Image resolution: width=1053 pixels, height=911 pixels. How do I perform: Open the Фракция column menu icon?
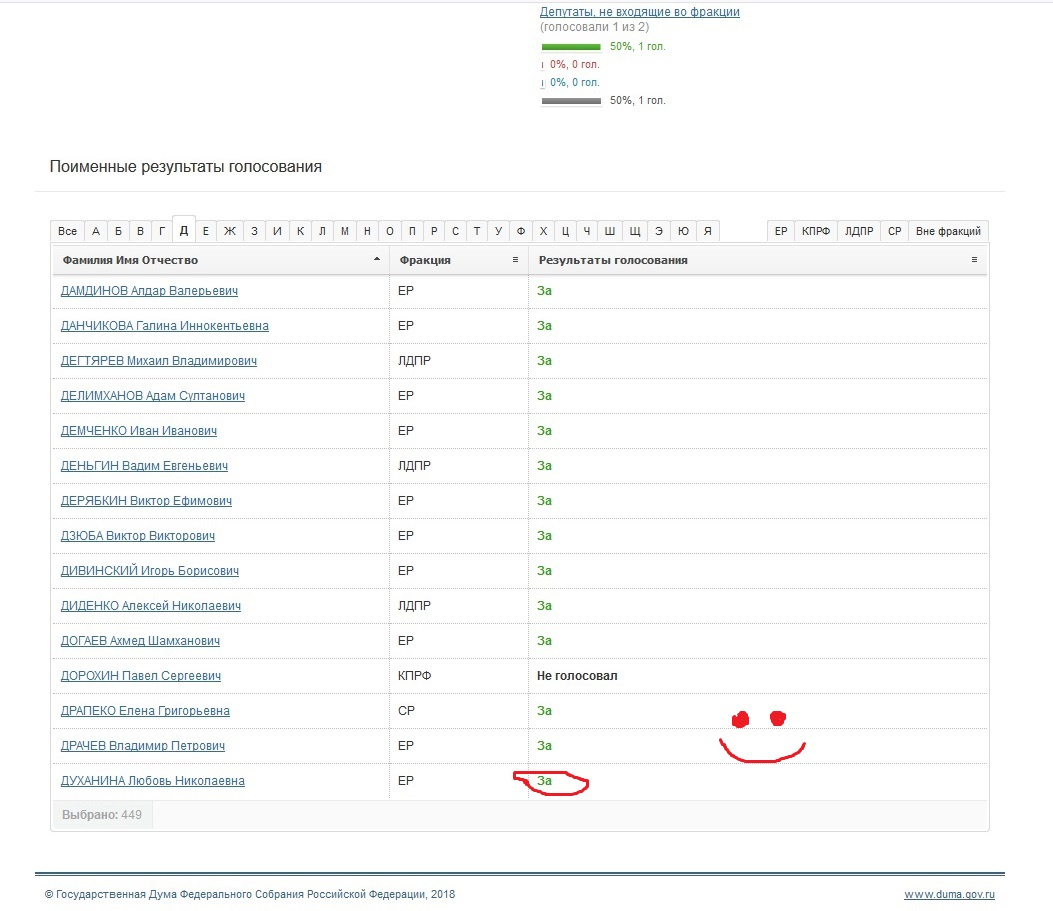click(x=515, y=260)
